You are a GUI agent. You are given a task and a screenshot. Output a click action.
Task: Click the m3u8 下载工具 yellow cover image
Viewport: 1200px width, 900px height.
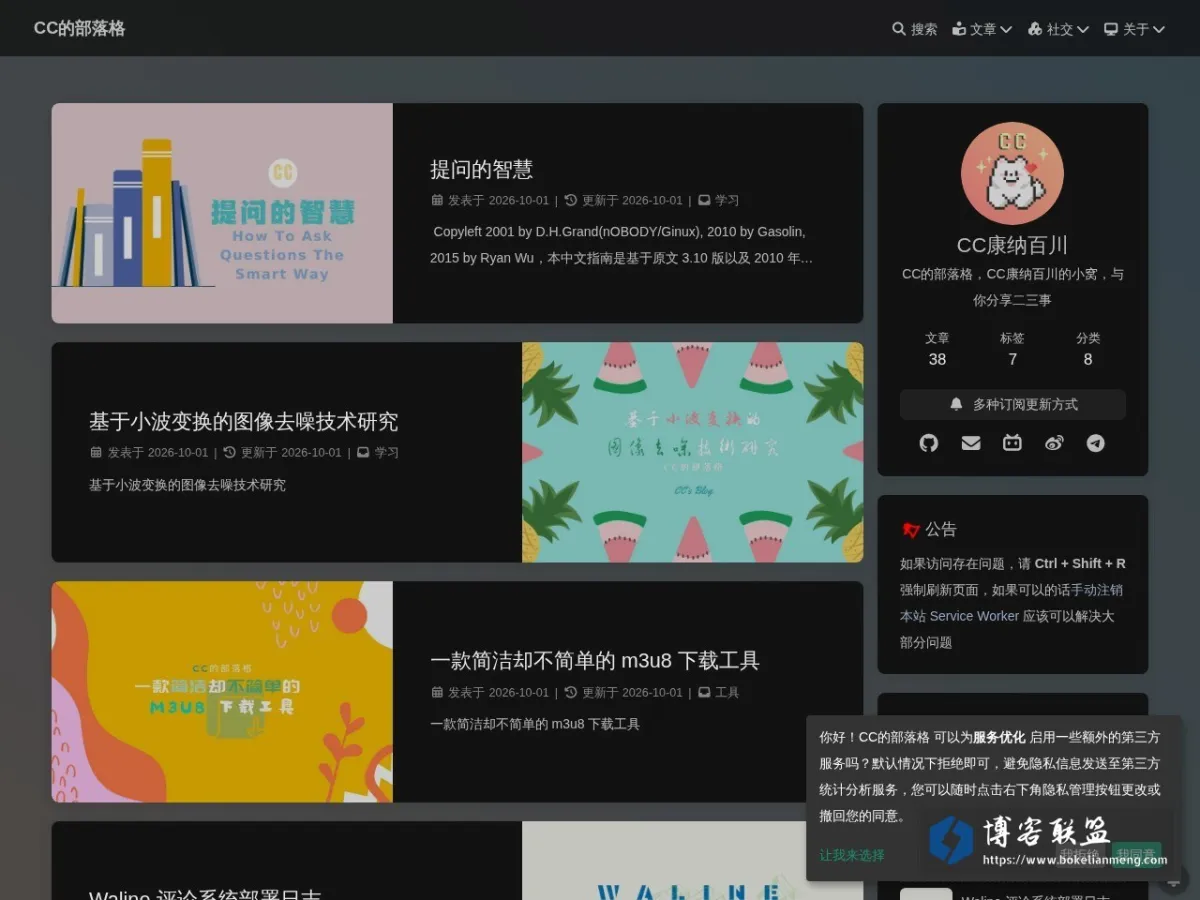[222, 692]
